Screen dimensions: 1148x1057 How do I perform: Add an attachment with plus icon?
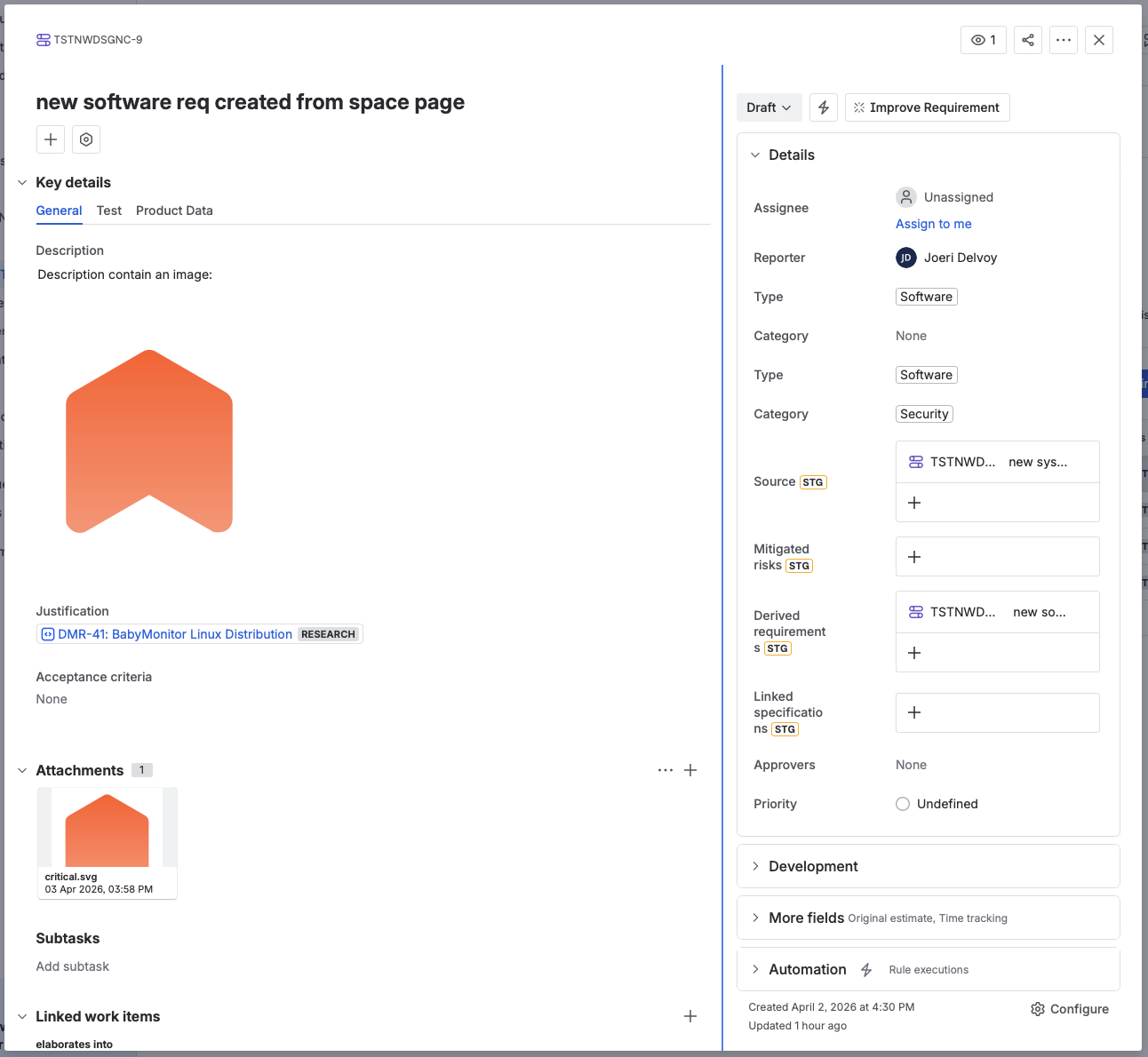tap(690, 770)
